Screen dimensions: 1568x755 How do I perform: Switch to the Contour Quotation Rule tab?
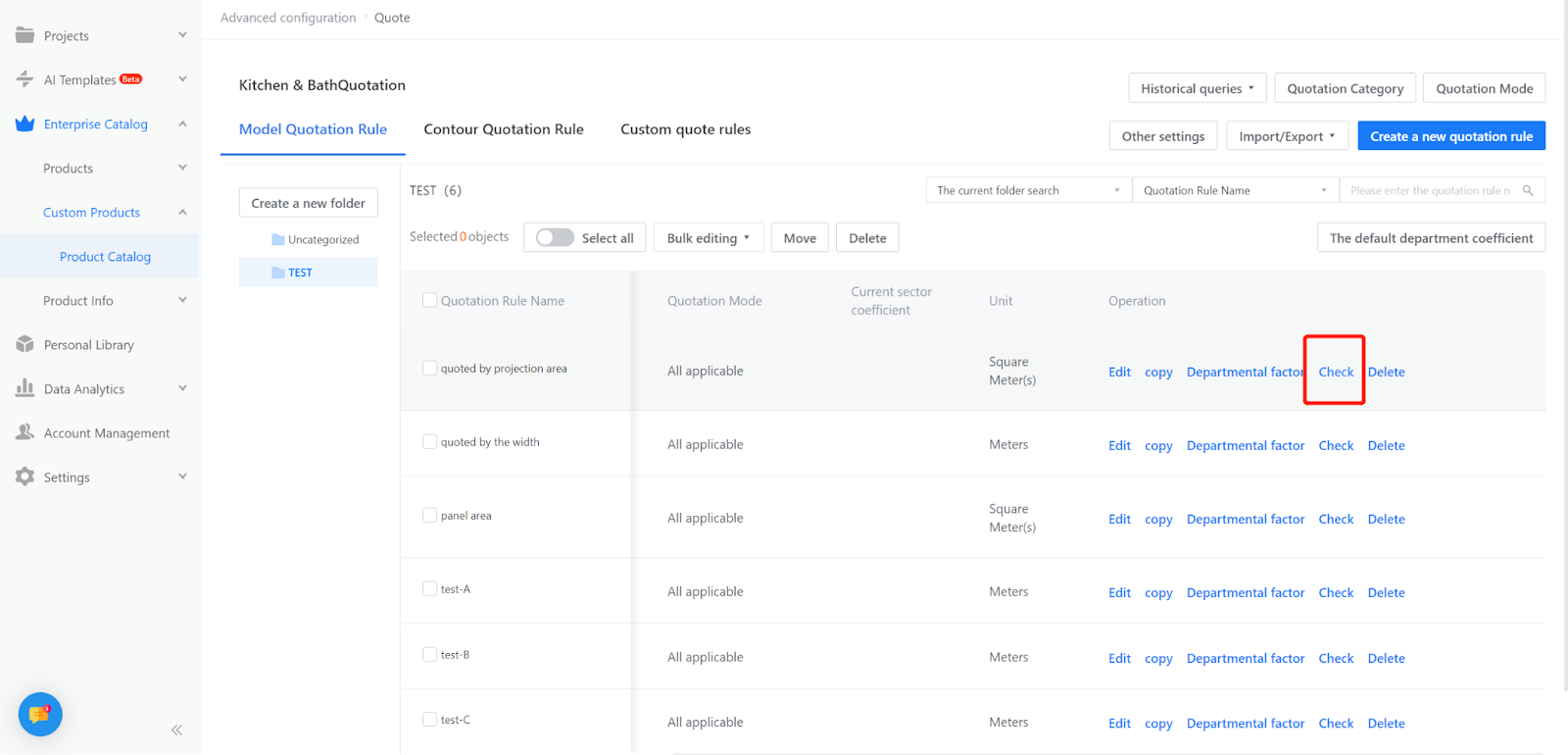point(504,129)
